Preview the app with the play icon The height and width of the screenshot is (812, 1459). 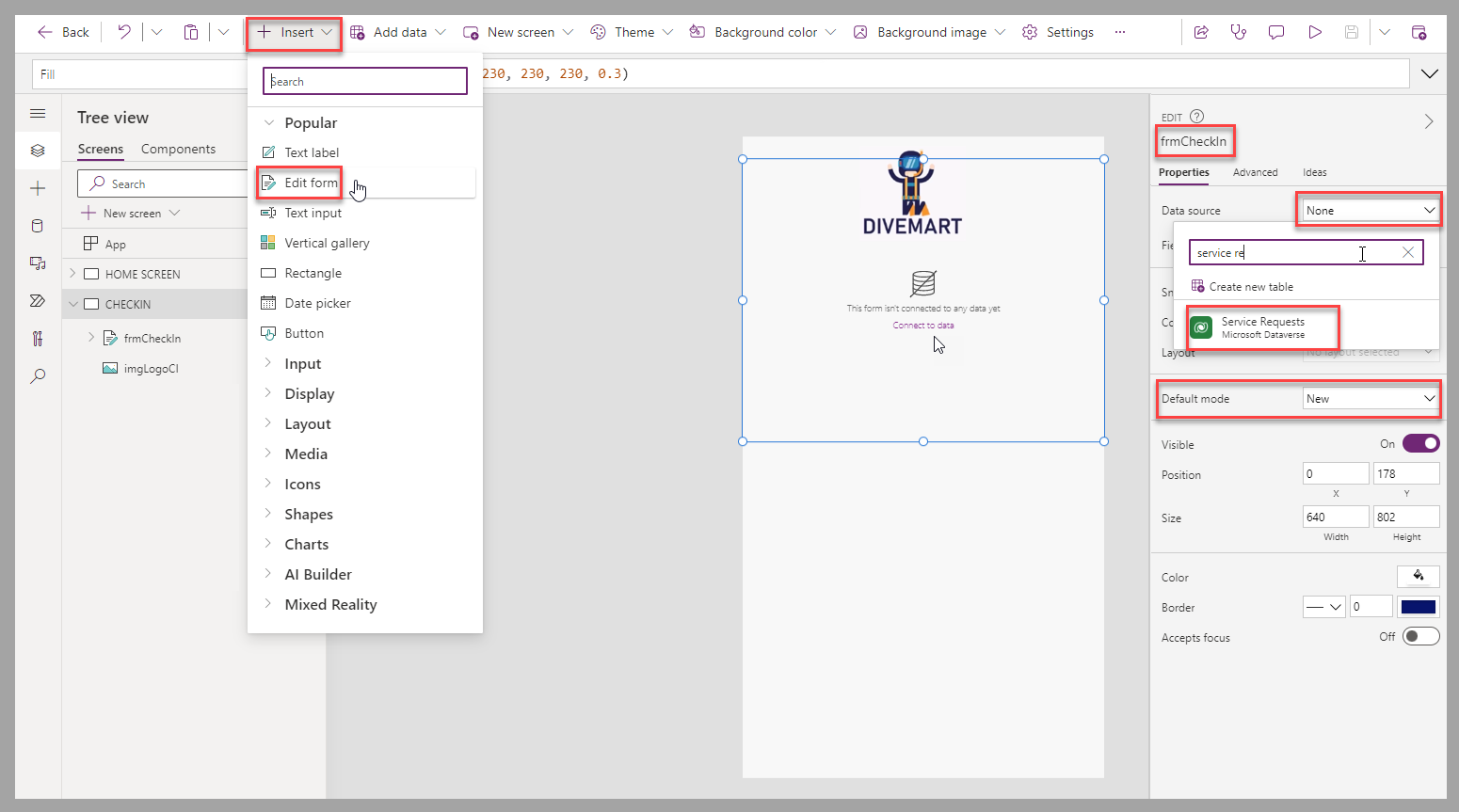1315,31
